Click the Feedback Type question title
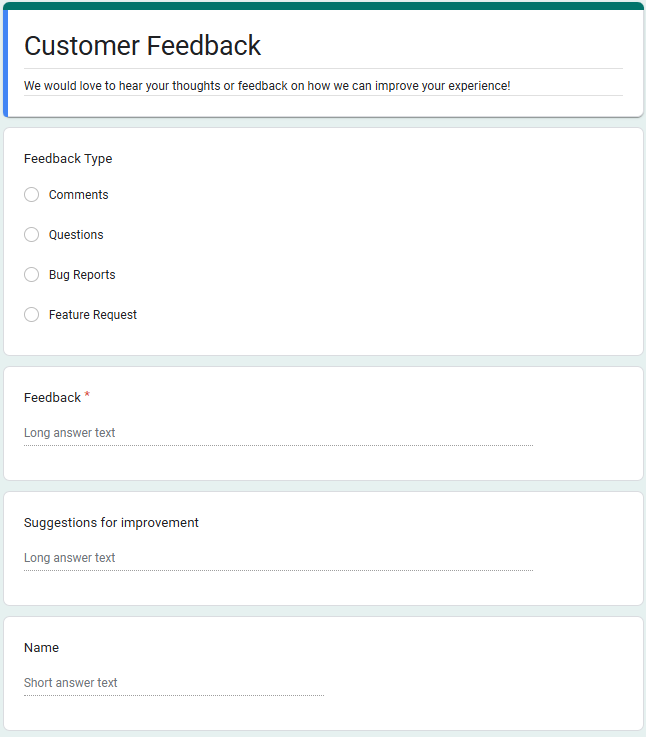 point(68,159)
